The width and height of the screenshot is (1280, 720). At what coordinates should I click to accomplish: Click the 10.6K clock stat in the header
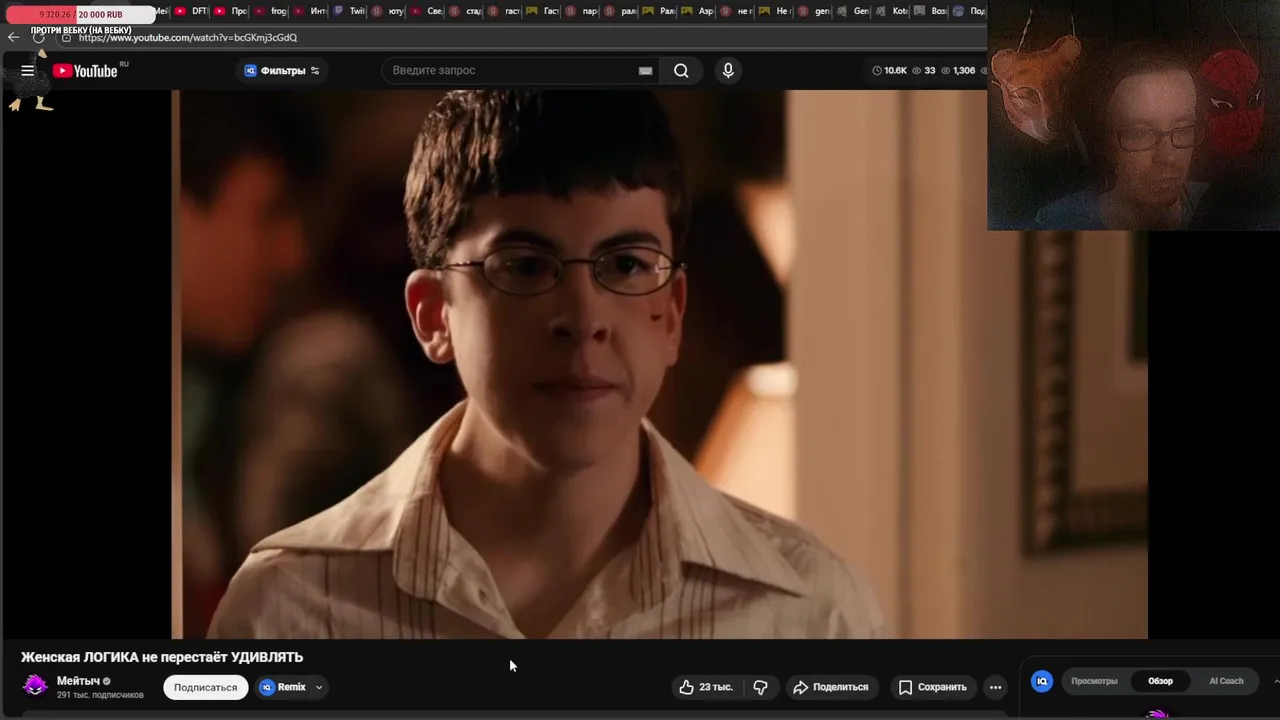coord(889,70)
